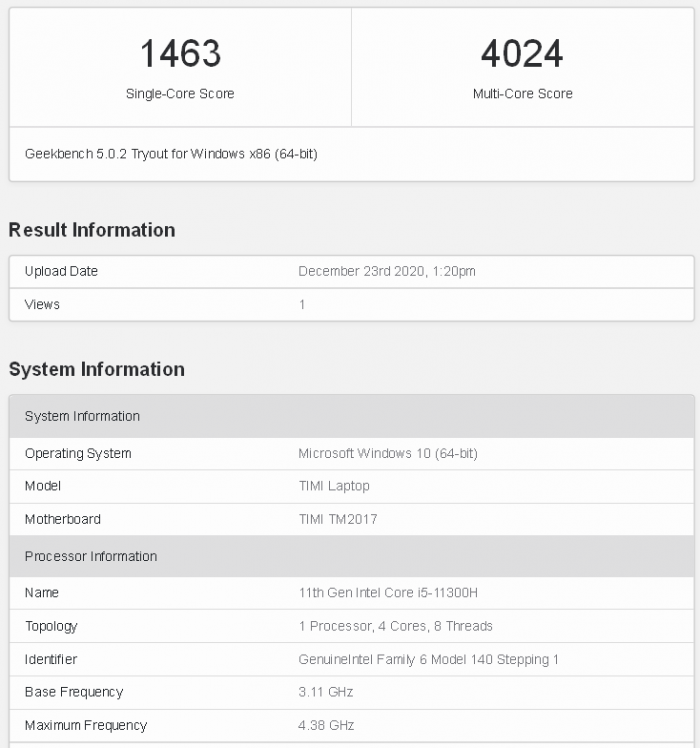Click the Processor Information table header
The width and height of the screenshot is (700, 748).
(x=91, y=556)
